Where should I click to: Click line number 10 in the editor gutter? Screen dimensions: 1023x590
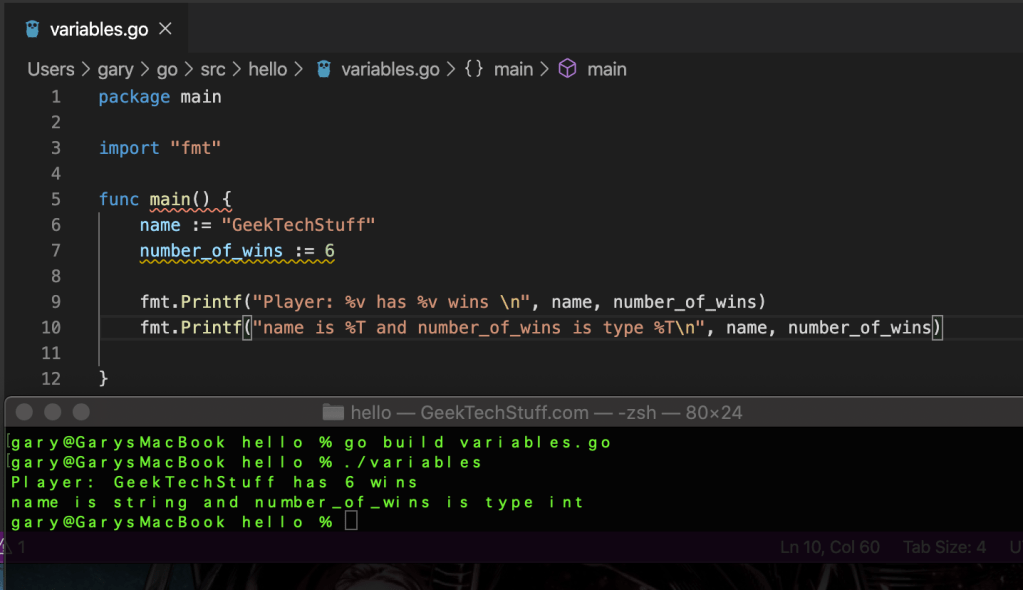pyautogui.click(x=51, y=327)
